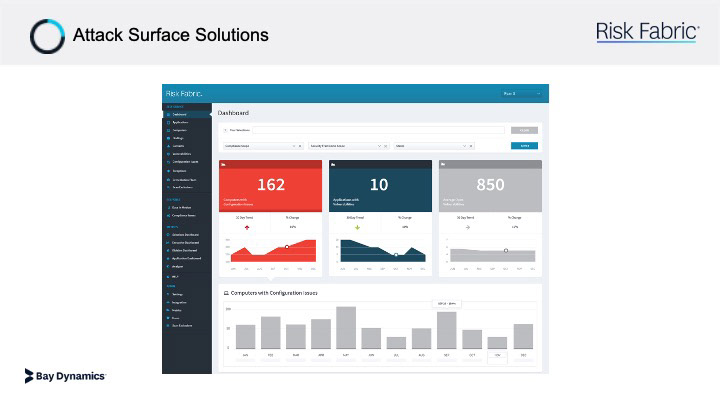Open the user menu in the blue header
Image resolution: width=720 pixels, height=405 pixels.
pyautogui.click(x=522, y=94)
